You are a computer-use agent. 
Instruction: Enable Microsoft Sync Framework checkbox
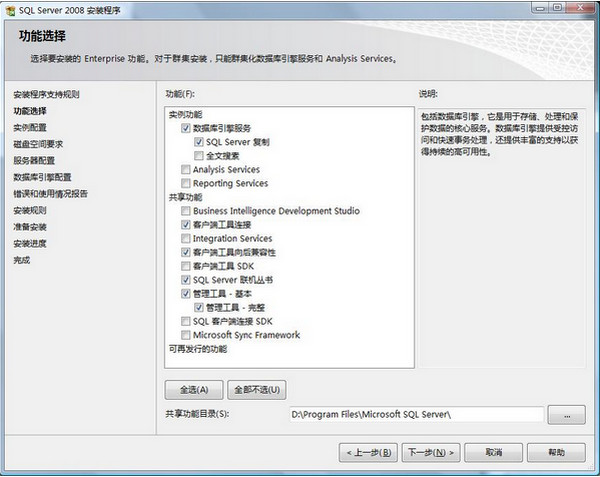[x=186, y=335]
